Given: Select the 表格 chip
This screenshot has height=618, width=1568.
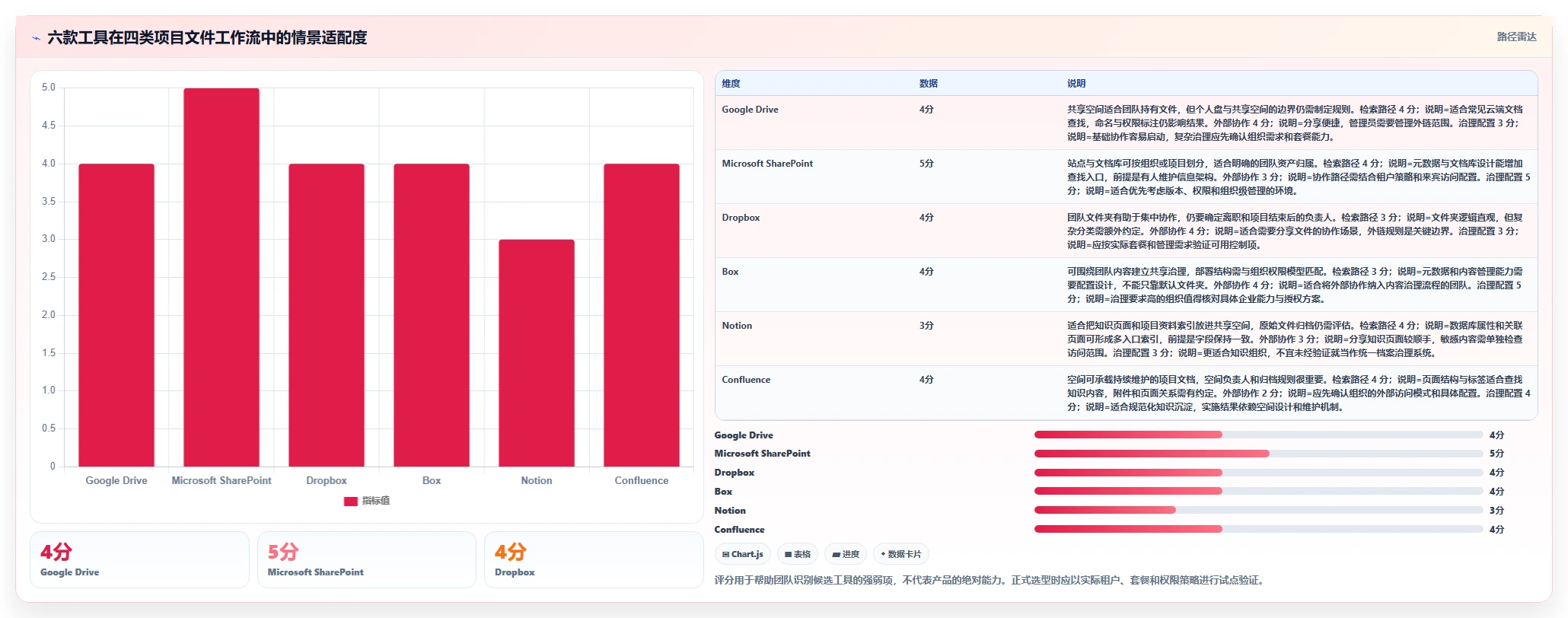Looking at the screenshot, I should pyautogui.click(x=797, y=554).
